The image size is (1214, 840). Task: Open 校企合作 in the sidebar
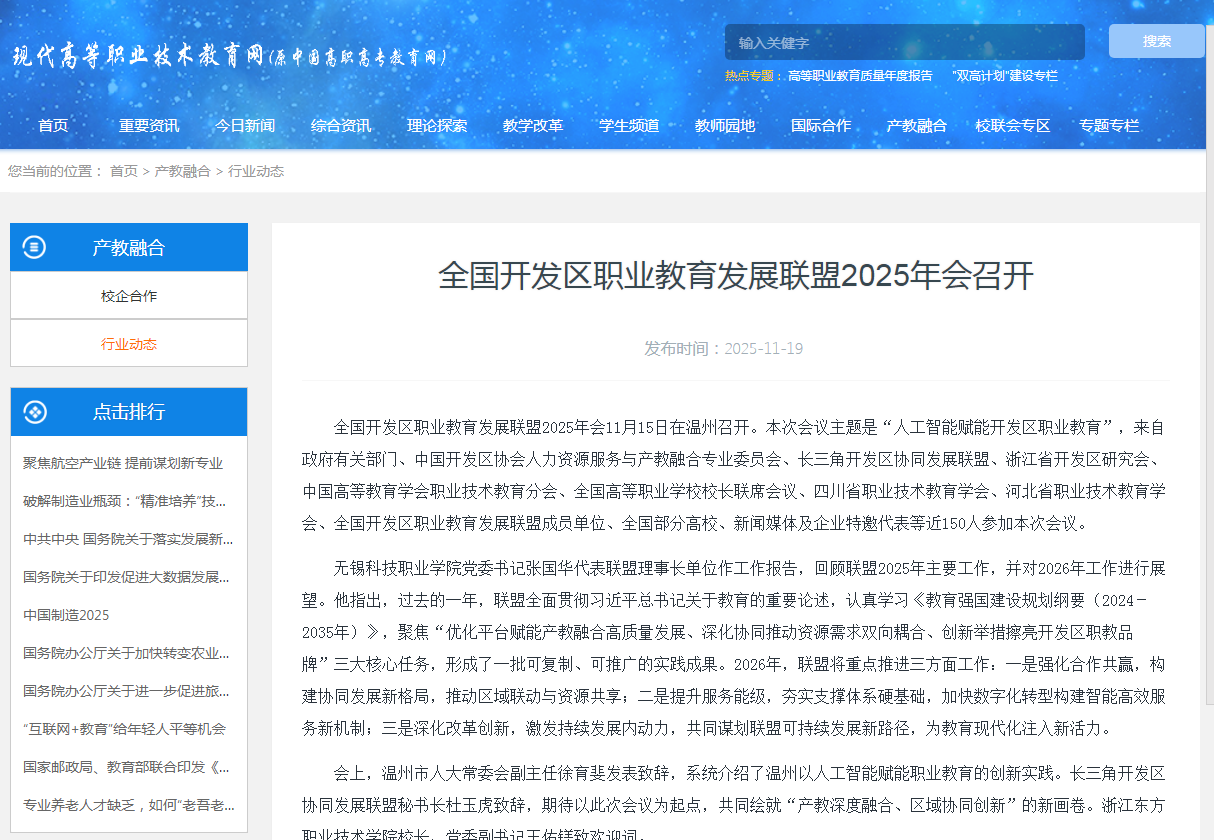coord(128,298)
